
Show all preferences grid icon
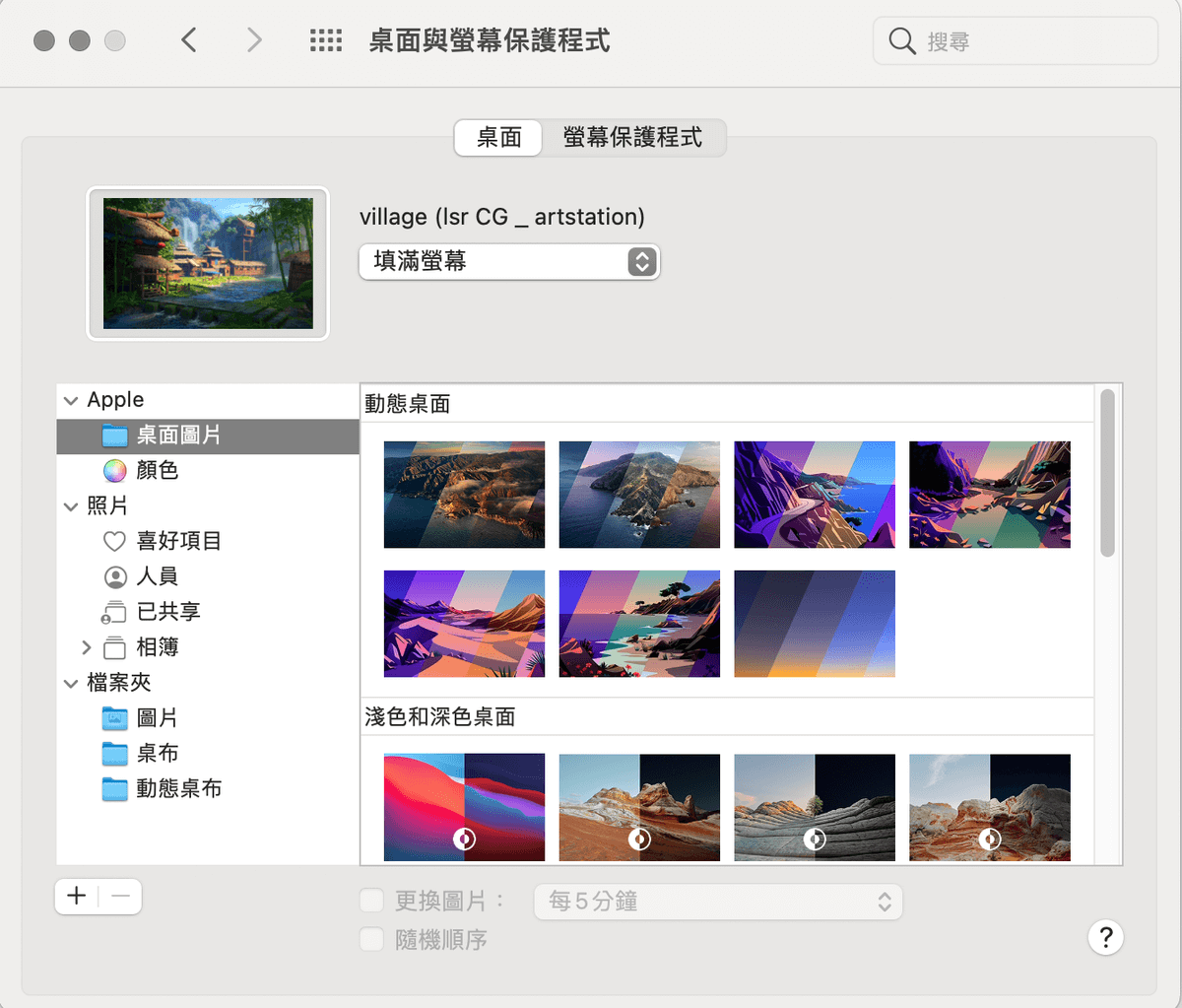pos(326,40)
